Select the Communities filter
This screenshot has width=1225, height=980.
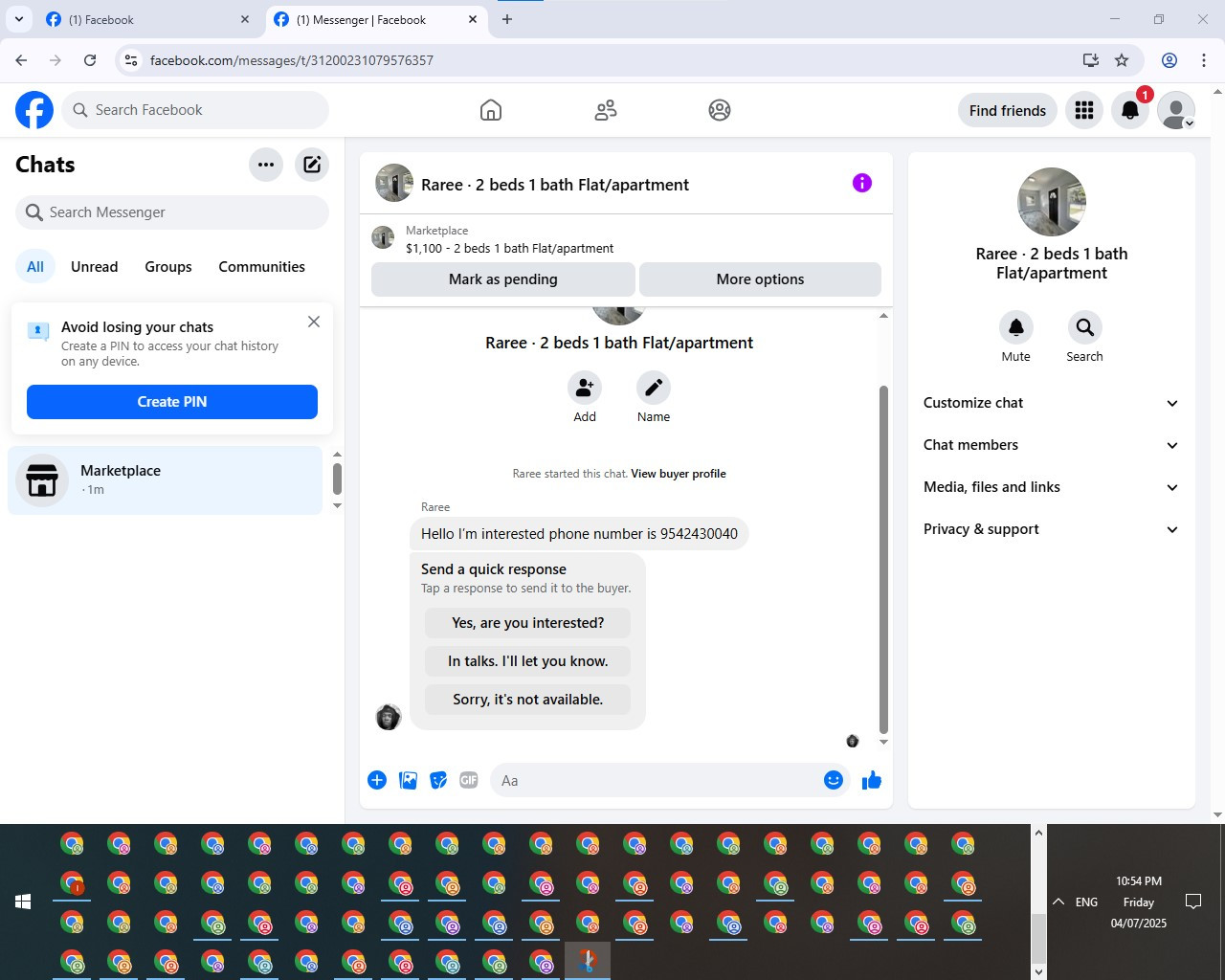tap(262, 267)
